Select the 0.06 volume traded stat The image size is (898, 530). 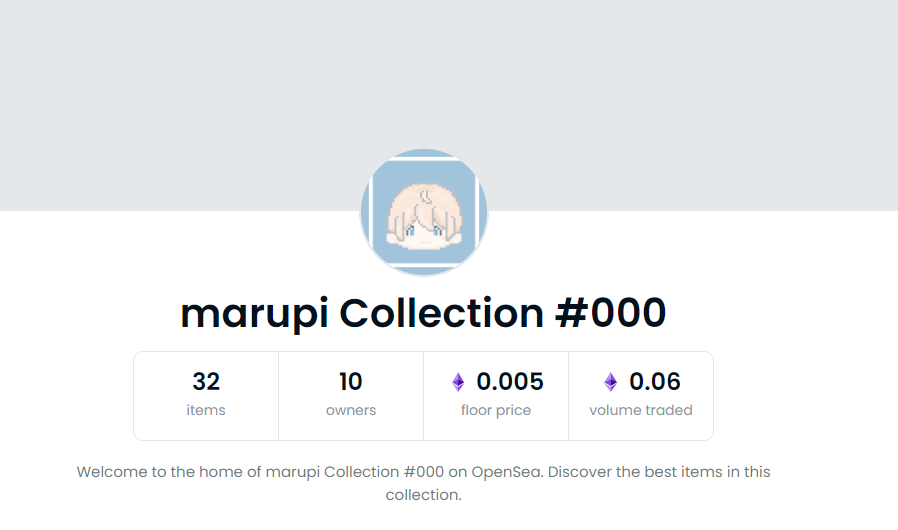(641, 396)
